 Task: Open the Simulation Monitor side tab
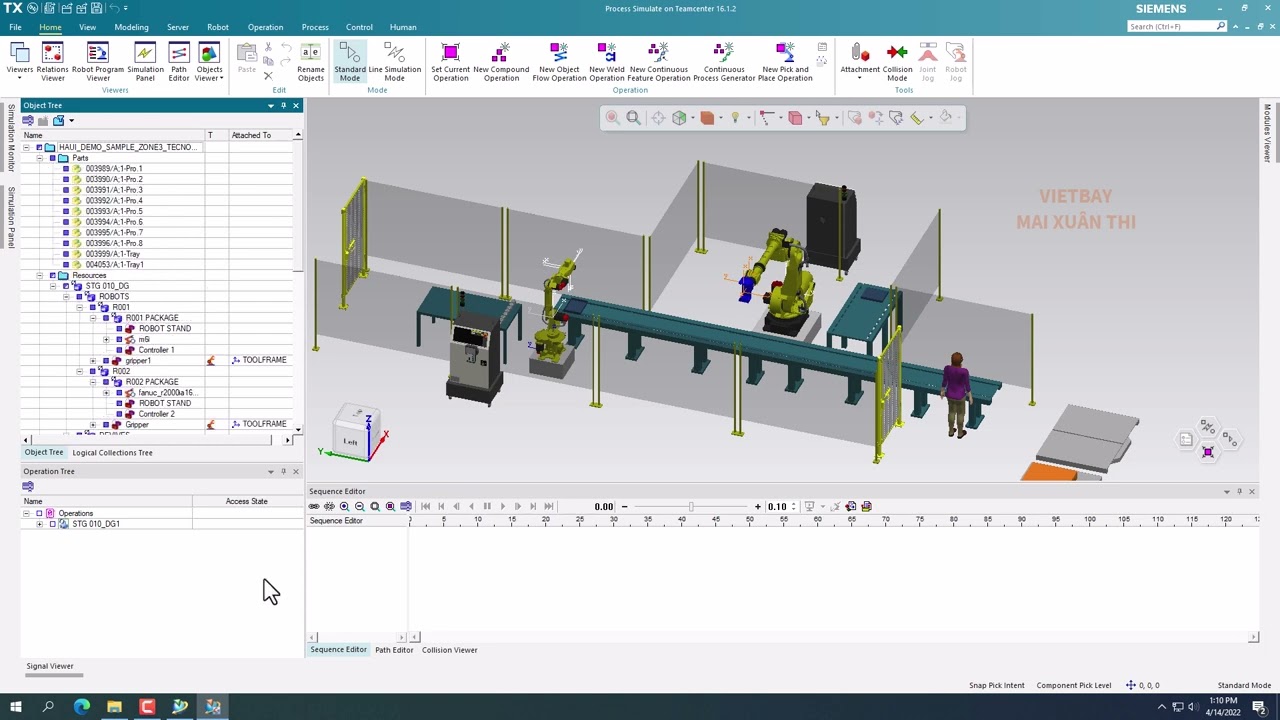pos(11,137)
